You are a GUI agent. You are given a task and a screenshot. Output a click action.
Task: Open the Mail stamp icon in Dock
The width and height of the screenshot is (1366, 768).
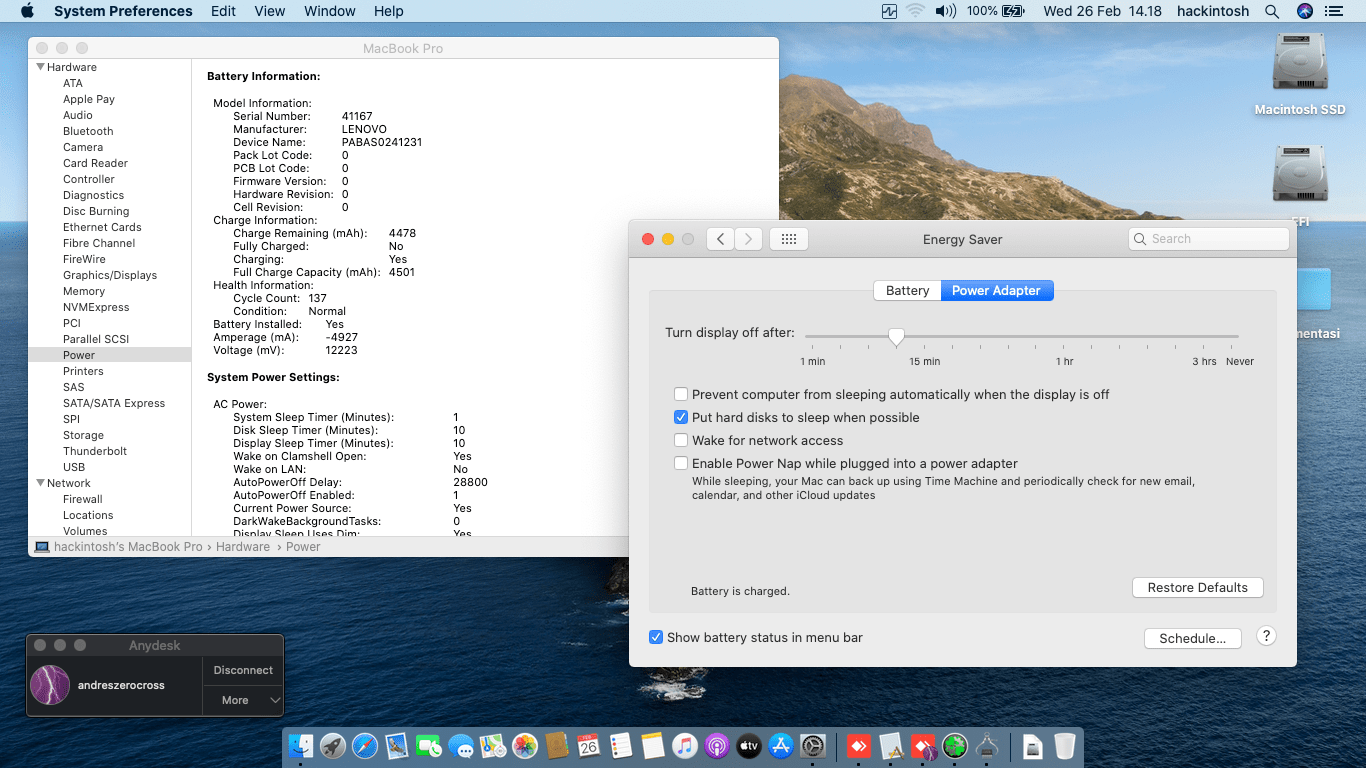397,746
